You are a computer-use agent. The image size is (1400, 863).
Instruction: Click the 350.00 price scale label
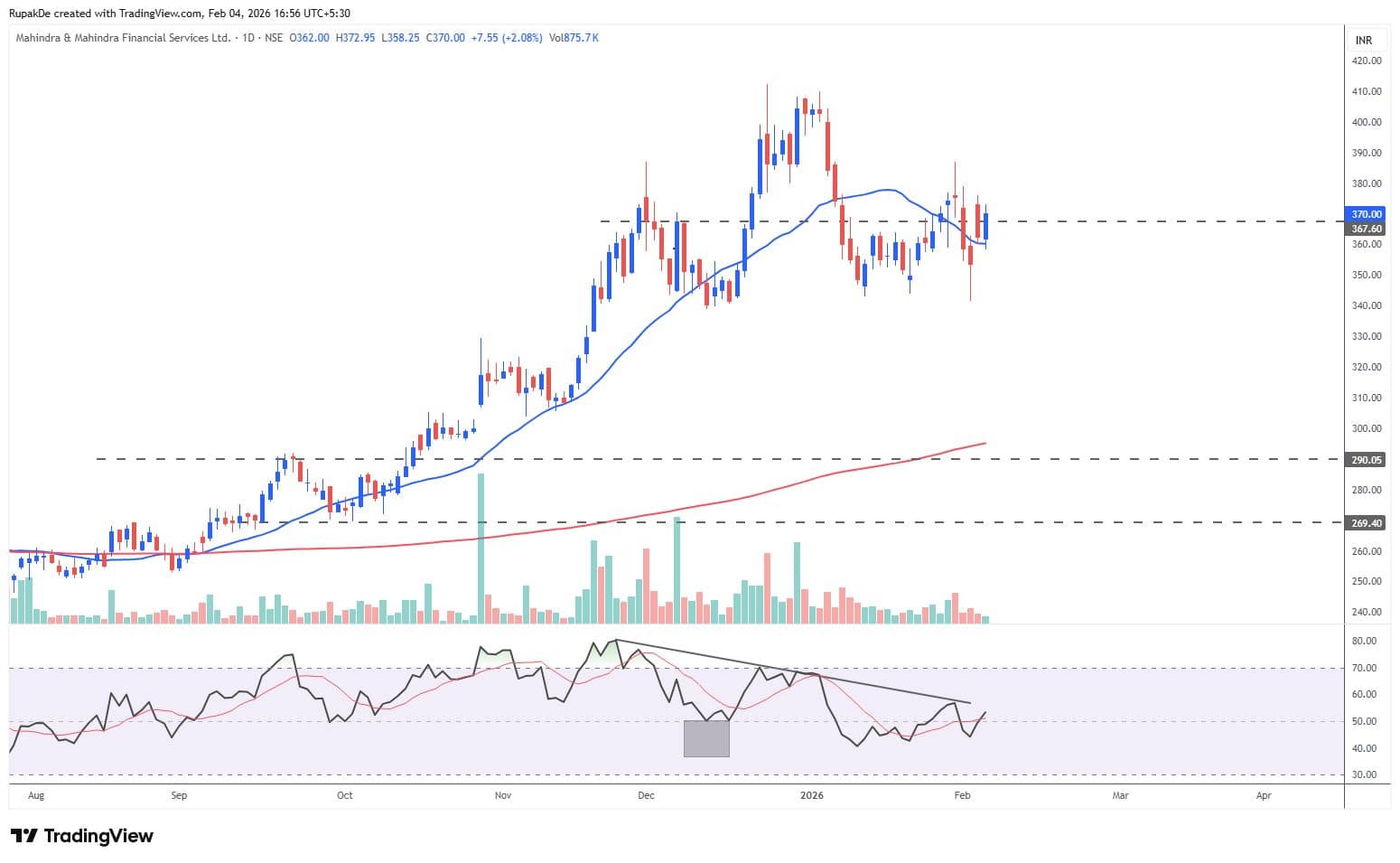click(1367, 275)
